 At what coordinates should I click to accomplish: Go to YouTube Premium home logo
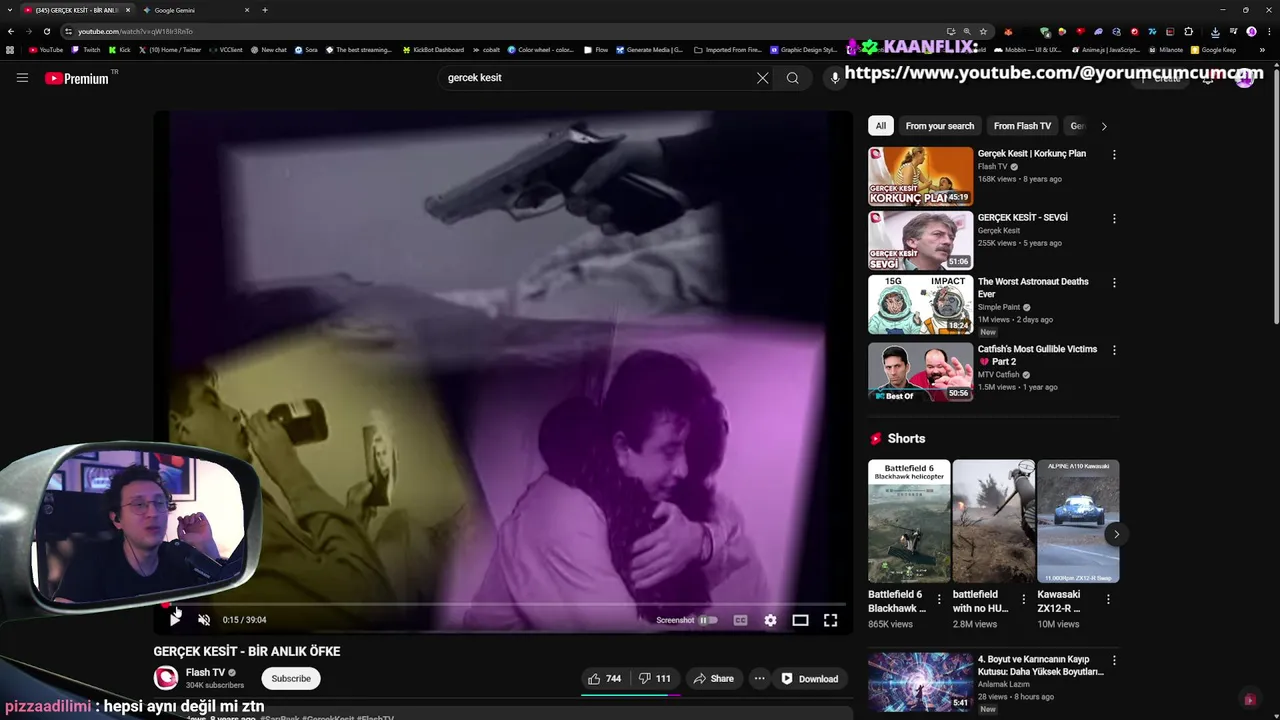pos(77,78)
